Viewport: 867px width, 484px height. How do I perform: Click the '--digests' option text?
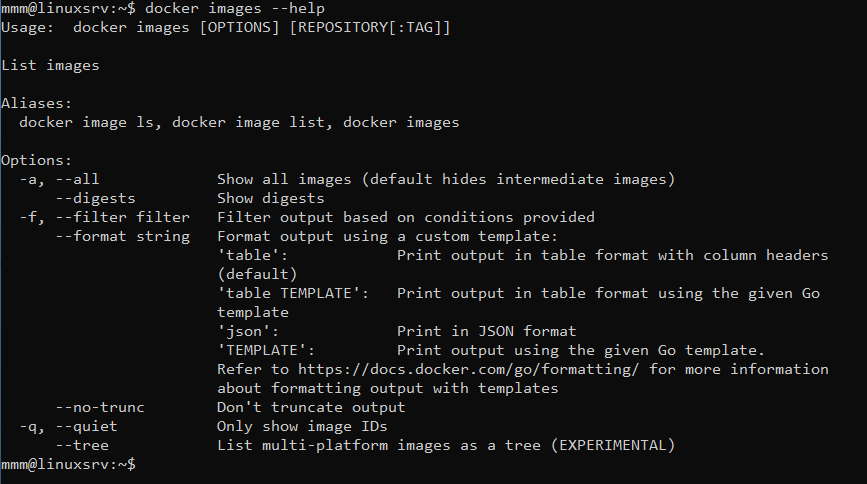(95, 199)
